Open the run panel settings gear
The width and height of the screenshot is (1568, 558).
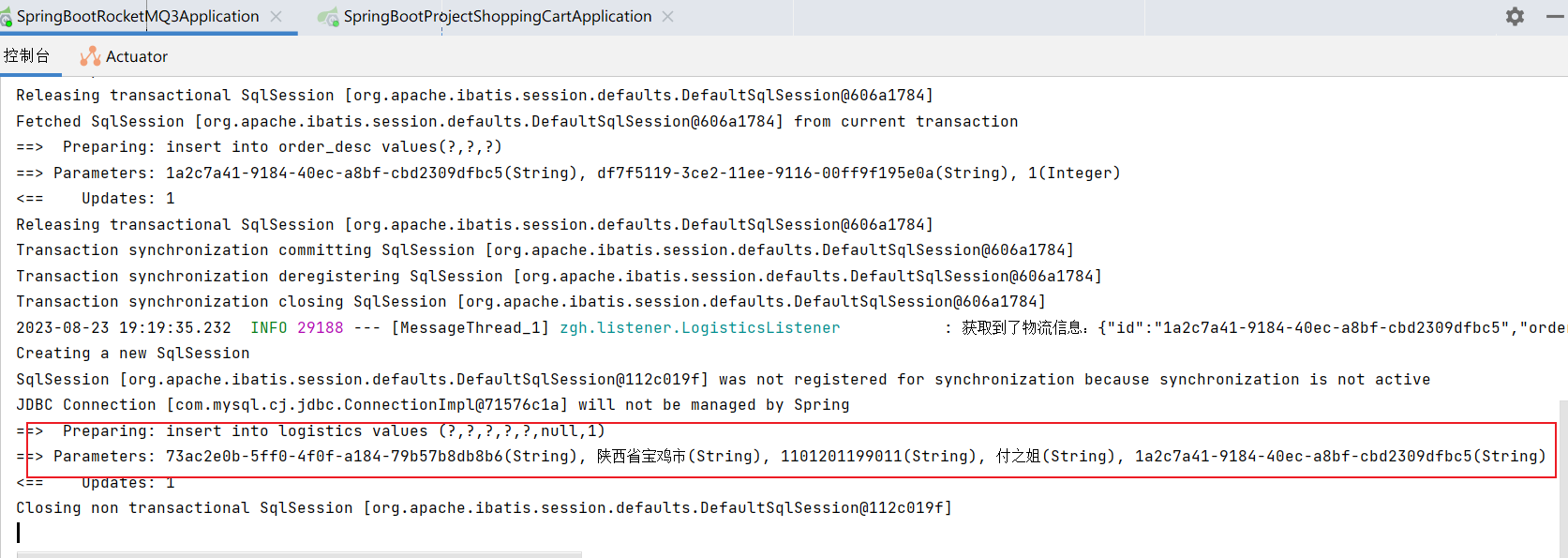(1515, 16)
